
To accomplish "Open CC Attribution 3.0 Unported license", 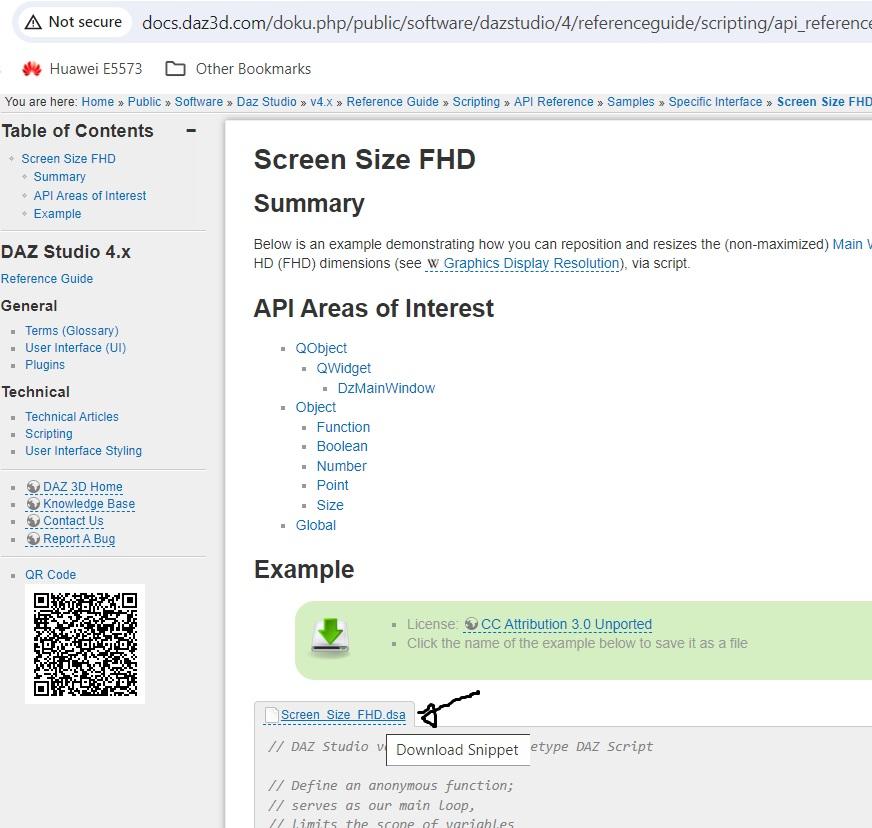I will point(566,624).
